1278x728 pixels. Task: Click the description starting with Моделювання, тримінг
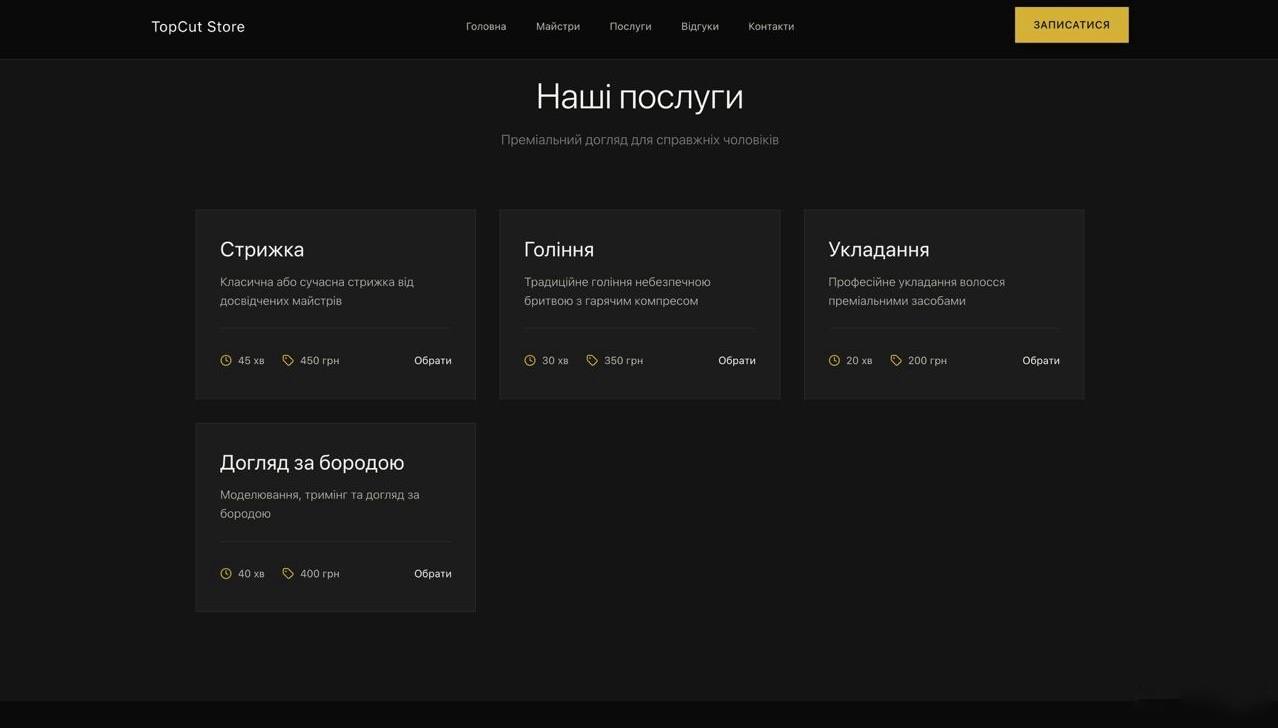(320, 504)
